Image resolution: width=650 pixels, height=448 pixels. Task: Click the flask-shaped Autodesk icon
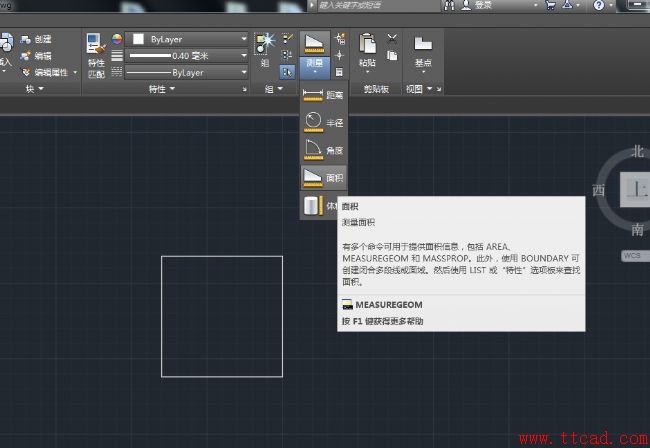567,5
